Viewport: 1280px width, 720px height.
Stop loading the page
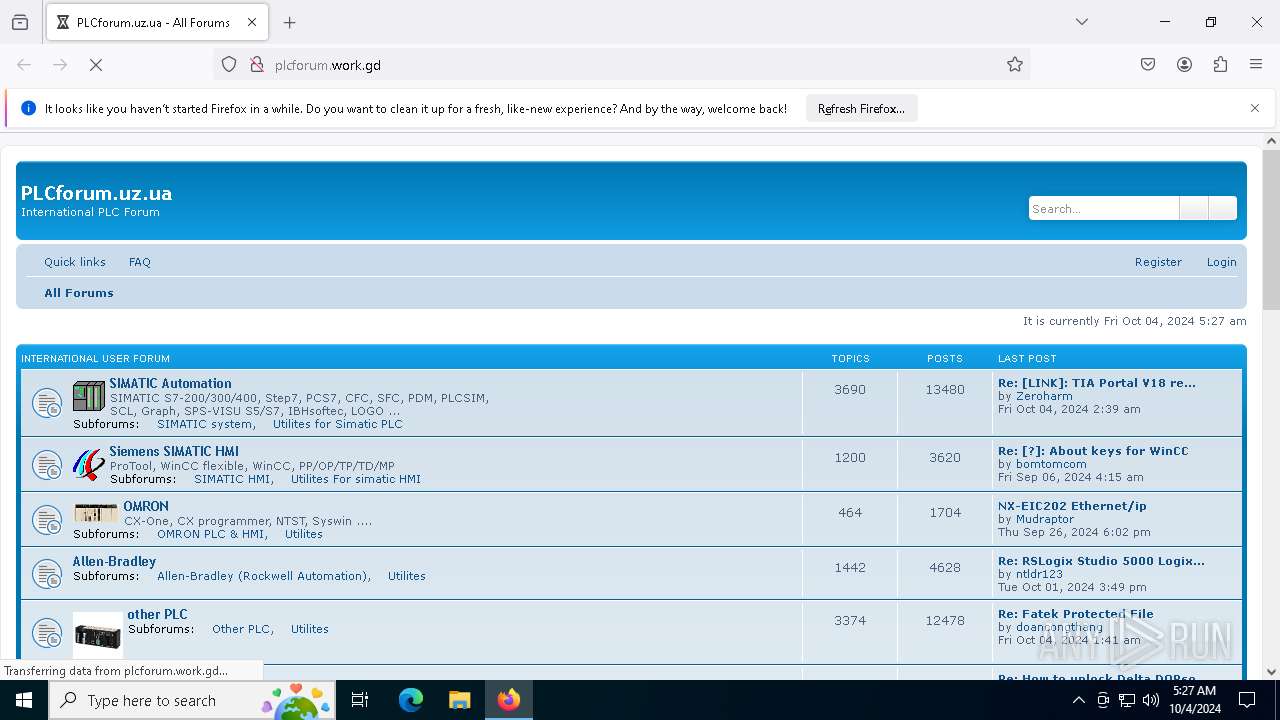96,65
